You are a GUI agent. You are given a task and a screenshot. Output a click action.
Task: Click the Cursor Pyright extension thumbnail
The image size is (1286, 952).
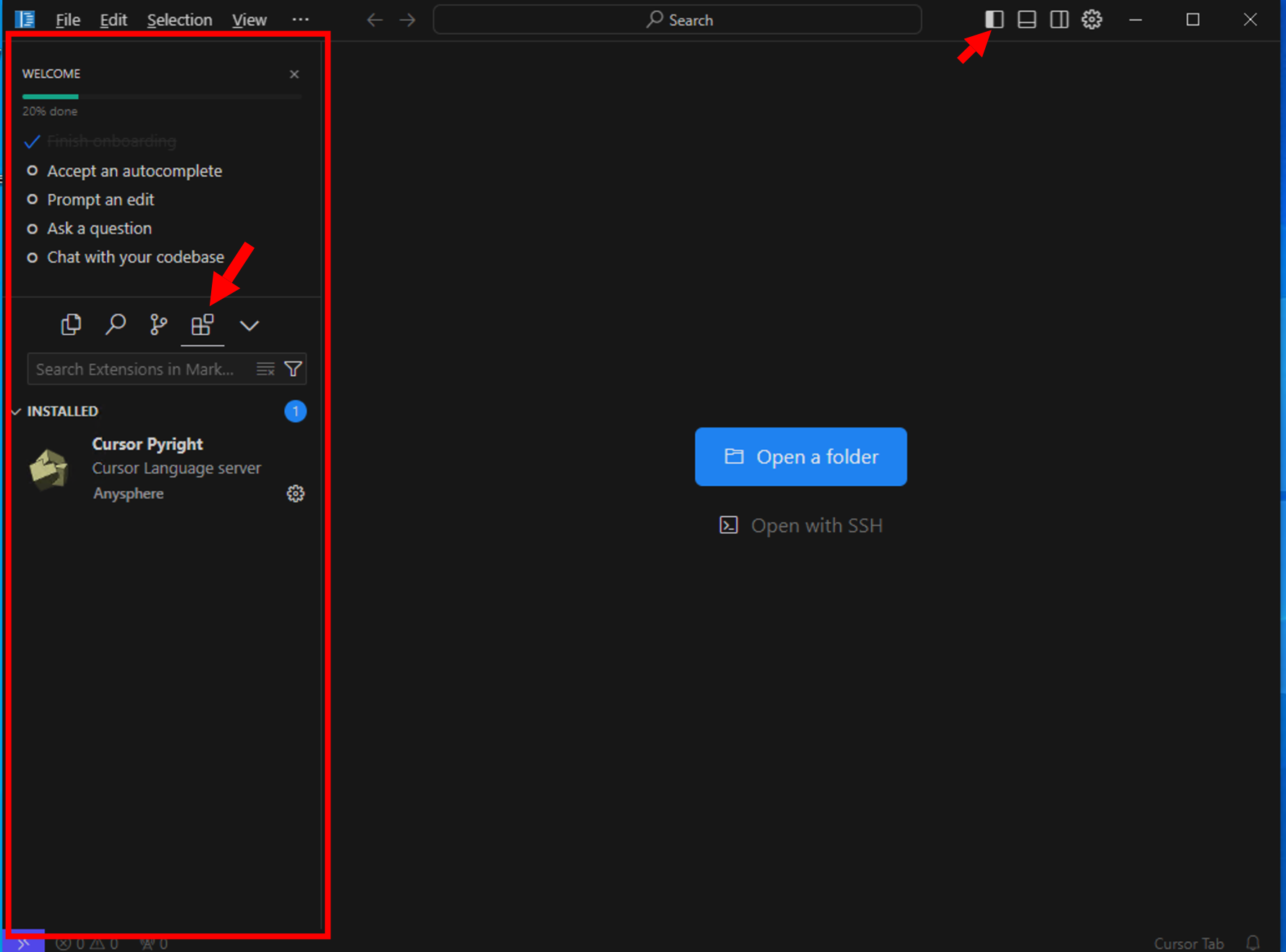pyautogui.click(x=48, y=469)
